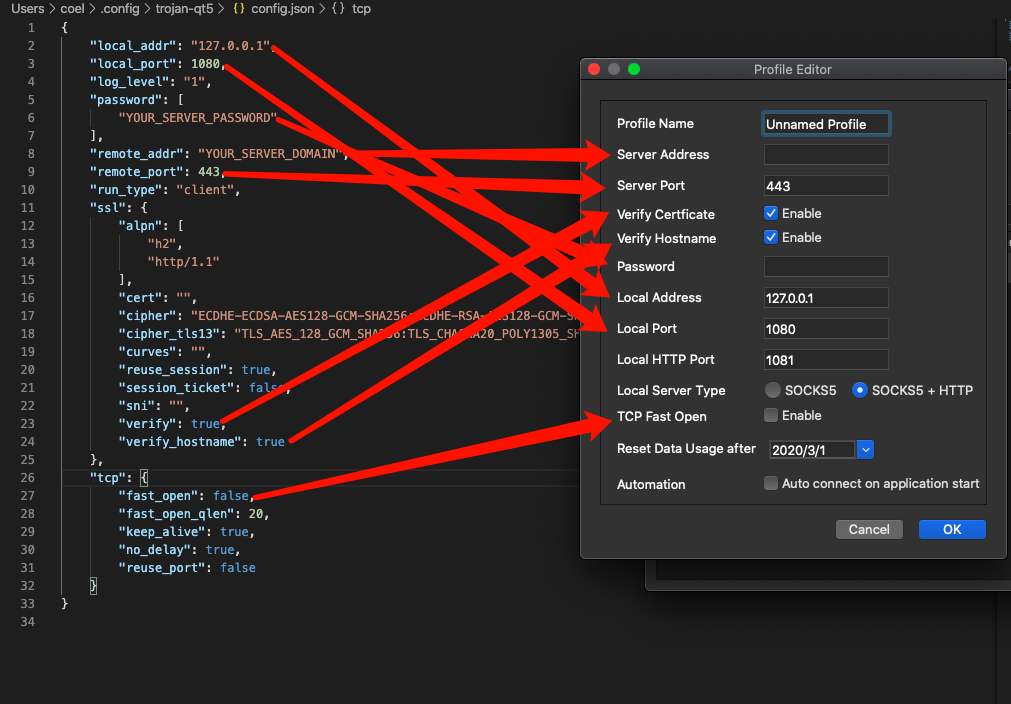This screenshot has height=704, width=1011.
Task: Click the Password input field
Action: pyautogui.click(x=826, y=267)
